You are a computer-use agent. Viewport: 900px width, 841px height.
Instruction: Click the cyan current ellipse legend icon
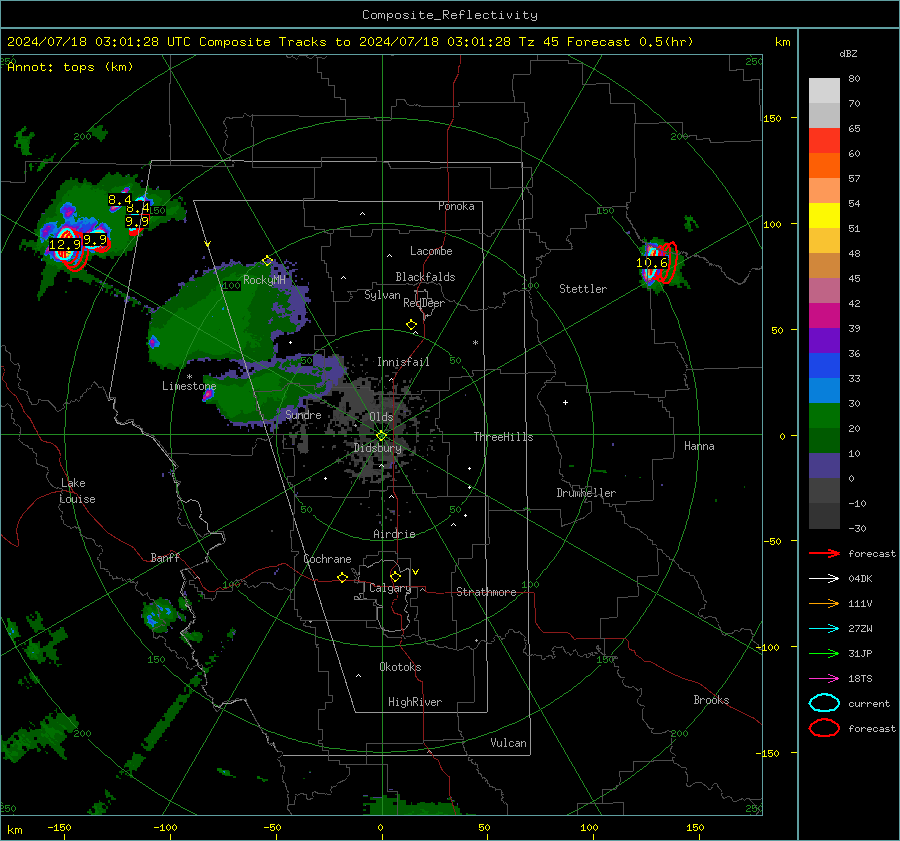click(824, 703)
